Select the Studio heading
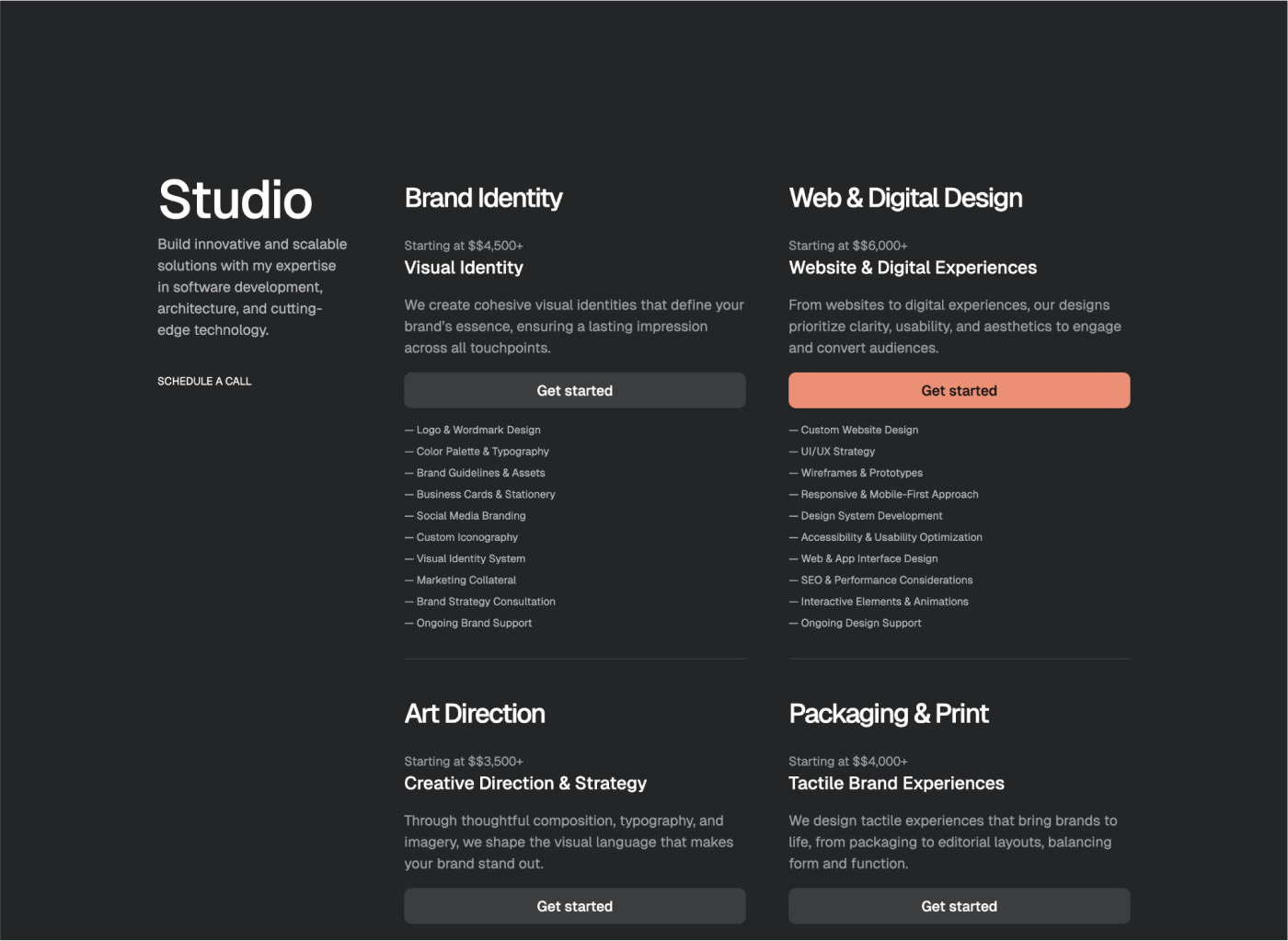1288x941 pixels. (236, 200)
